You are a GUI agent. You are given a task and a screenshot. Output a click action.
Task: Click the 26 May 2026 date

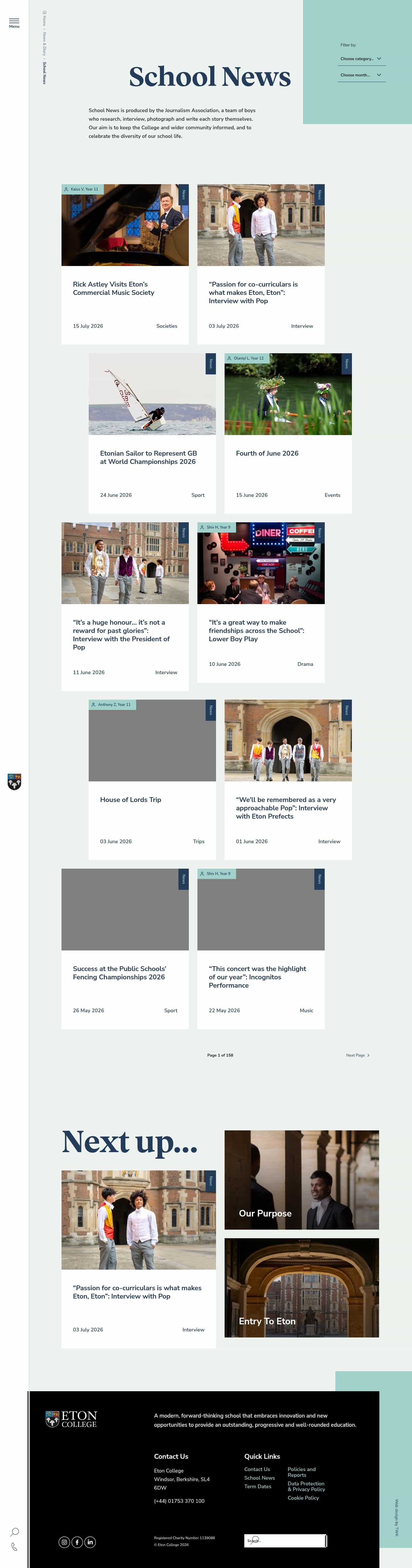pos(88,1011)
